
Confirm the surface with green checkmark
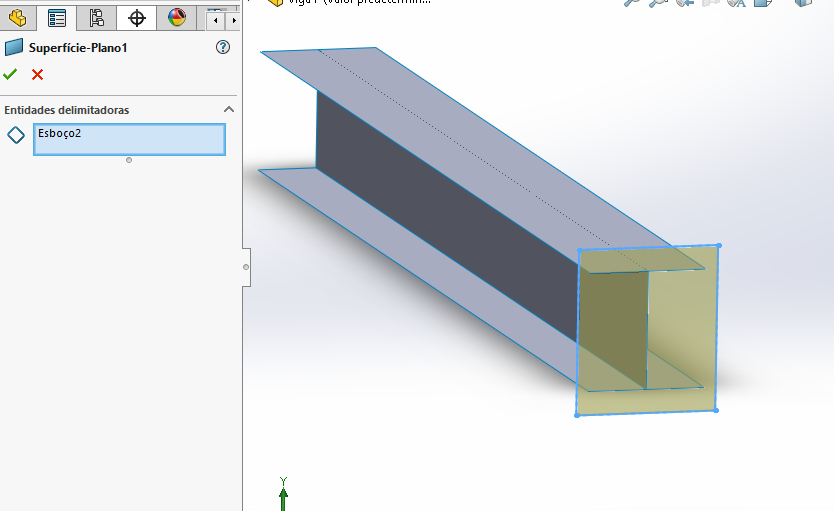(11, 74)
